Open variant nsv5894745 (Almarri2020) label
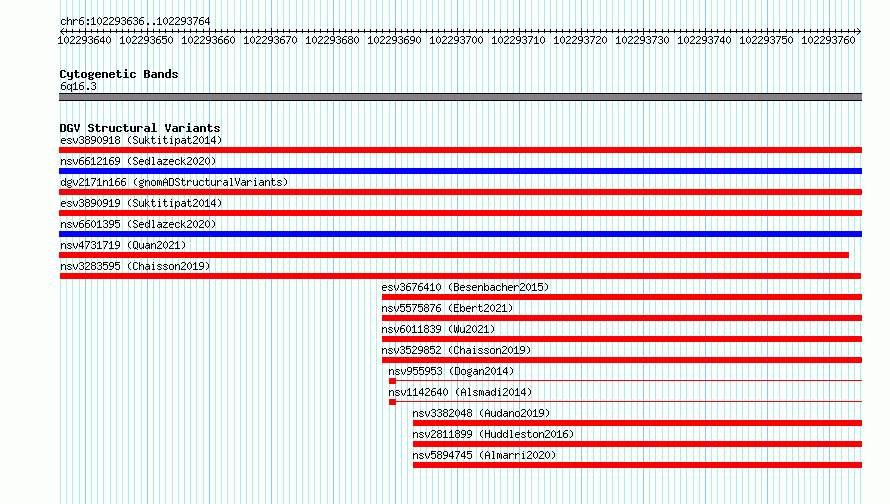The image size is (890, 504). [x=484, y=455]
